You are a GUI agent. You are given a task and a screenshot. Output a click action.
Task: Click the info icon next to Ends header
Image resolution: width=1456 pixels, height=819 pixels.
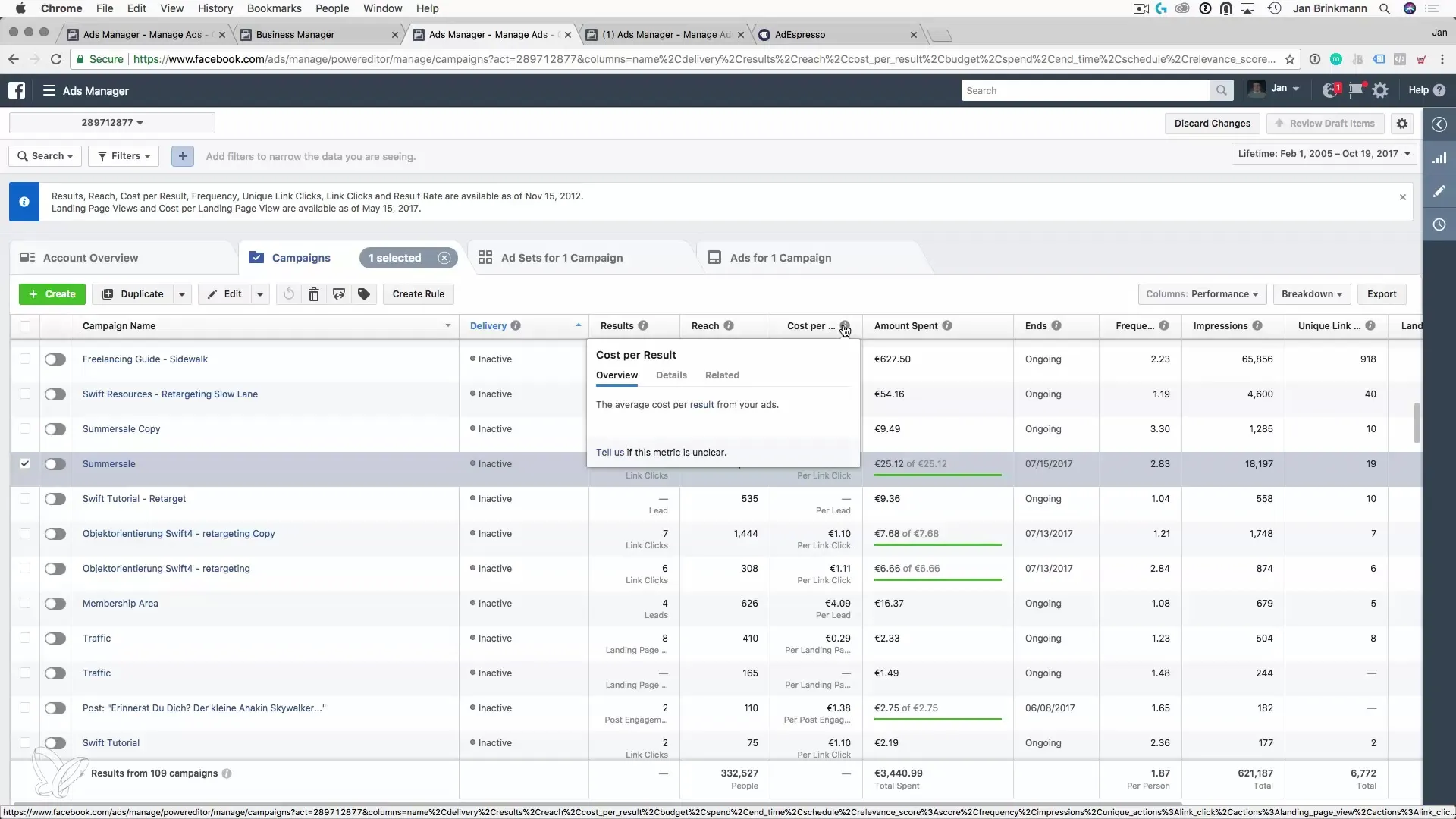[1056, 326]
